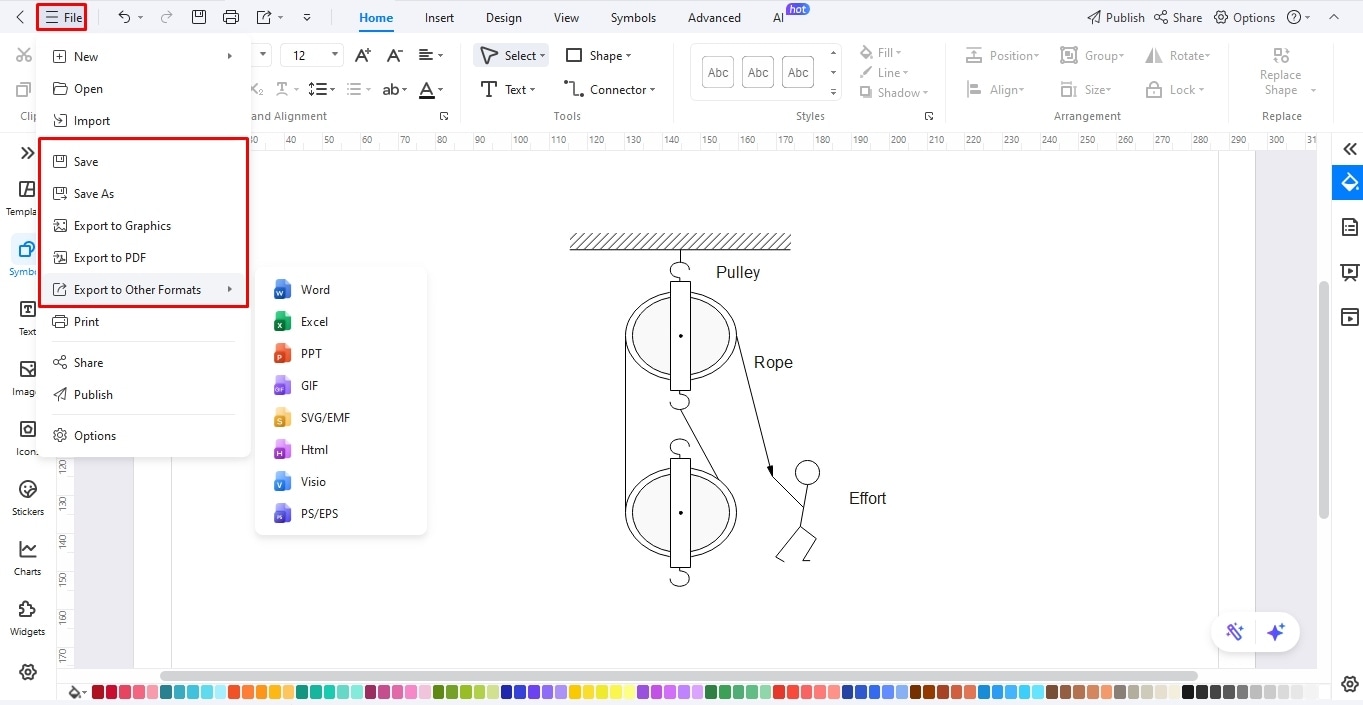Click the magic wand floating button
The image size is (1363, 705).
1235,632
